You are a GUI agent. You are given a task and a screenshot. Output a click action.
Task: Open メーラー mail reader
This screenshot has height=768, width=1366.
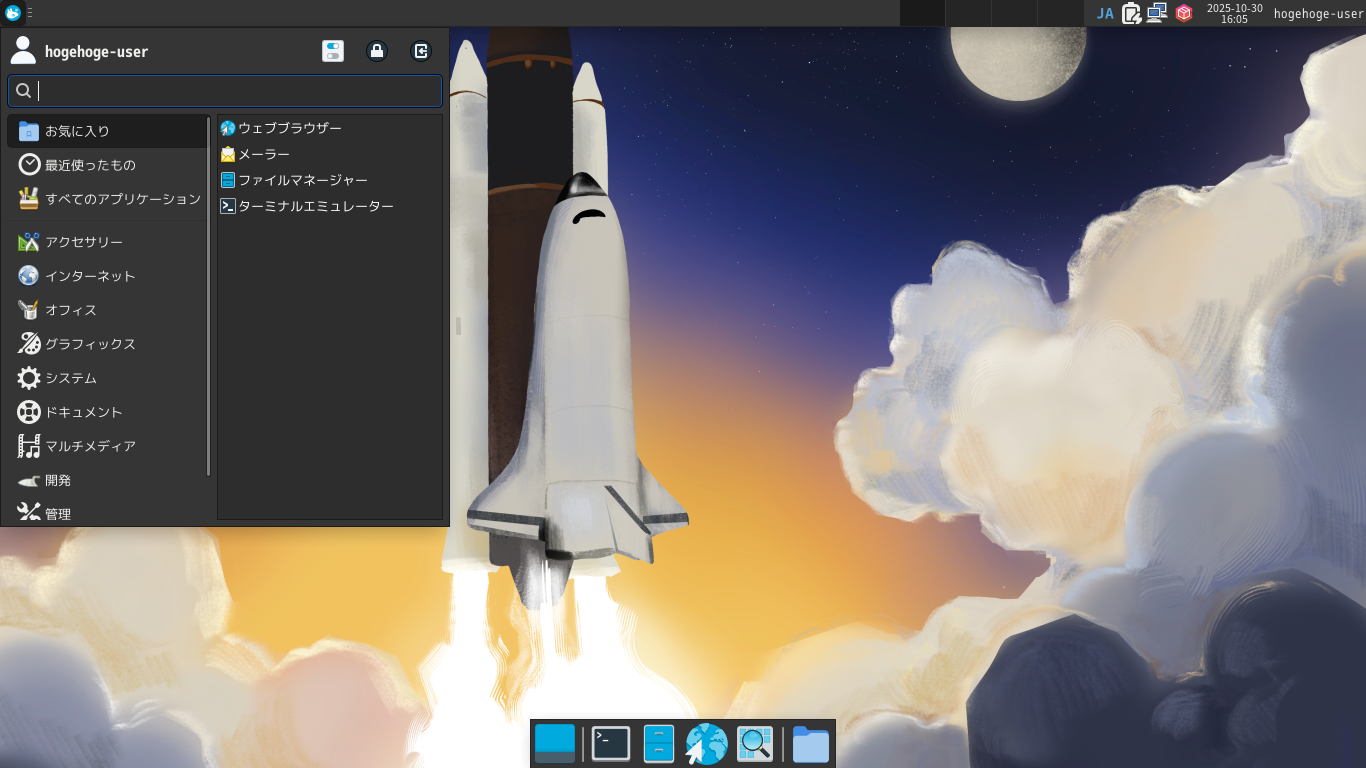pos(330,154)
